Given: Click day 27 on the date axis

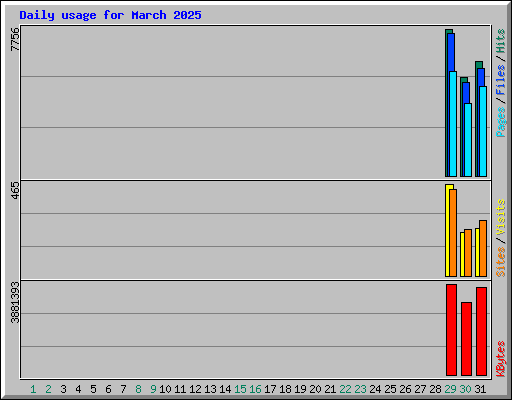Looking at the screenshot, I should click(x=420, y=389).
